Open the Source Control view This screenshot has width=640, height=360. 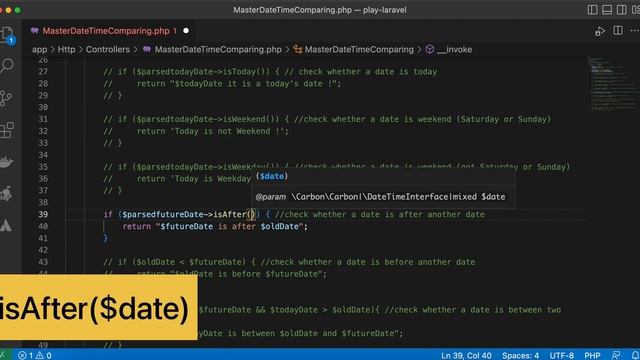pyautogui.click(x=7, y=98)
